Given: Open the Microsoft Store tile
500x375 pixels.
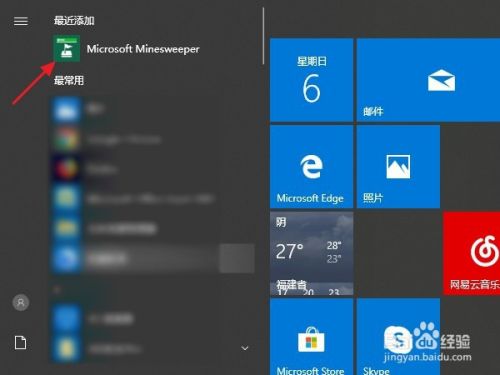Looking at the screenshot, I should point(311,337).
